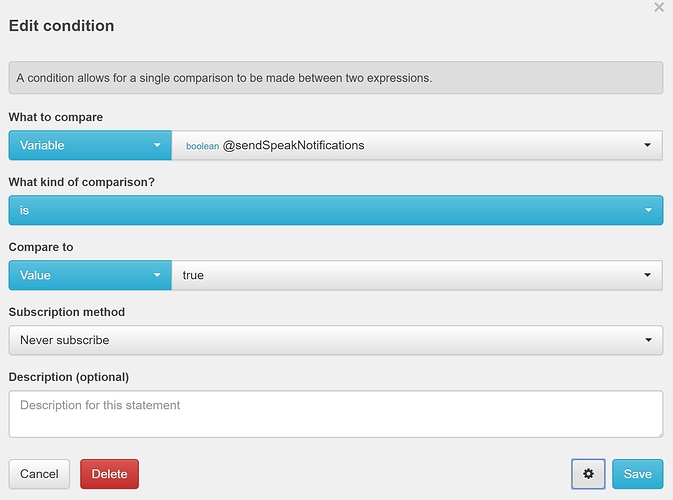Screen dimensions: 673x500
Task: Open the 'is' comparison type dropdown
Action: pos(336,210)
